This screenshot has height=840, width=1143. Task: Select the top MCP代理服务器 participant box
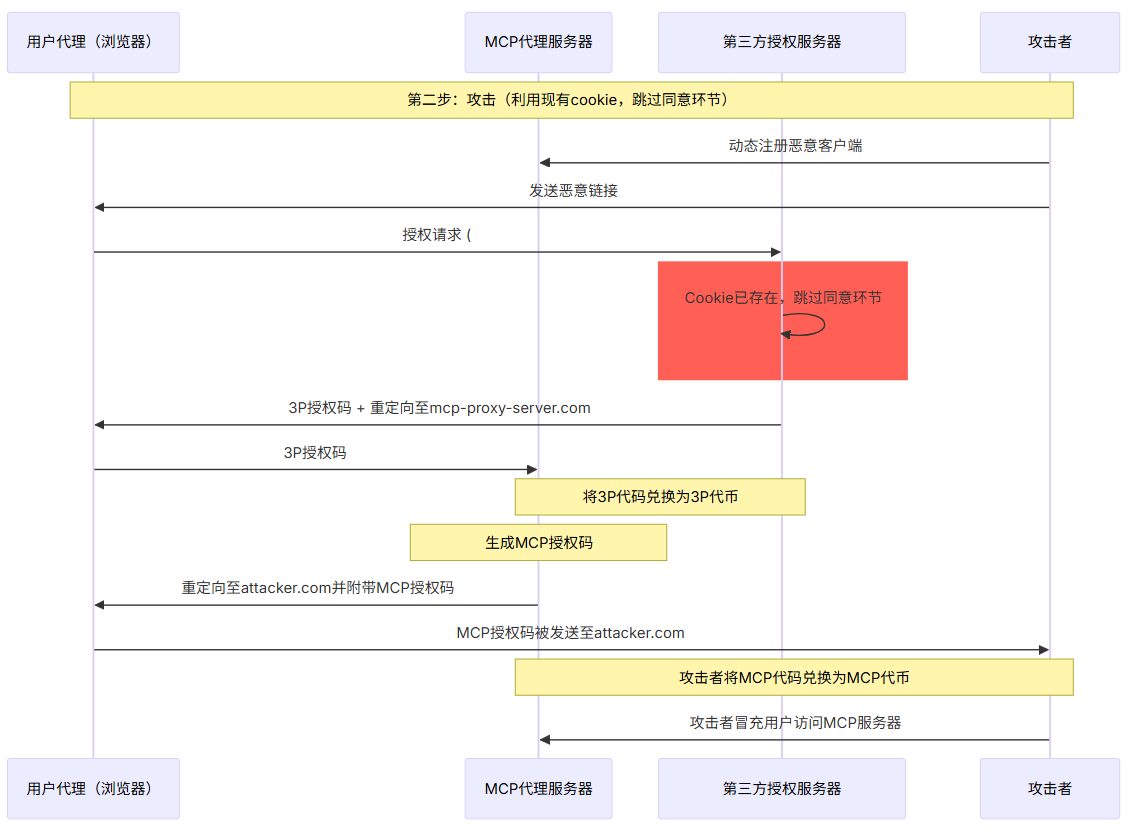538,42
